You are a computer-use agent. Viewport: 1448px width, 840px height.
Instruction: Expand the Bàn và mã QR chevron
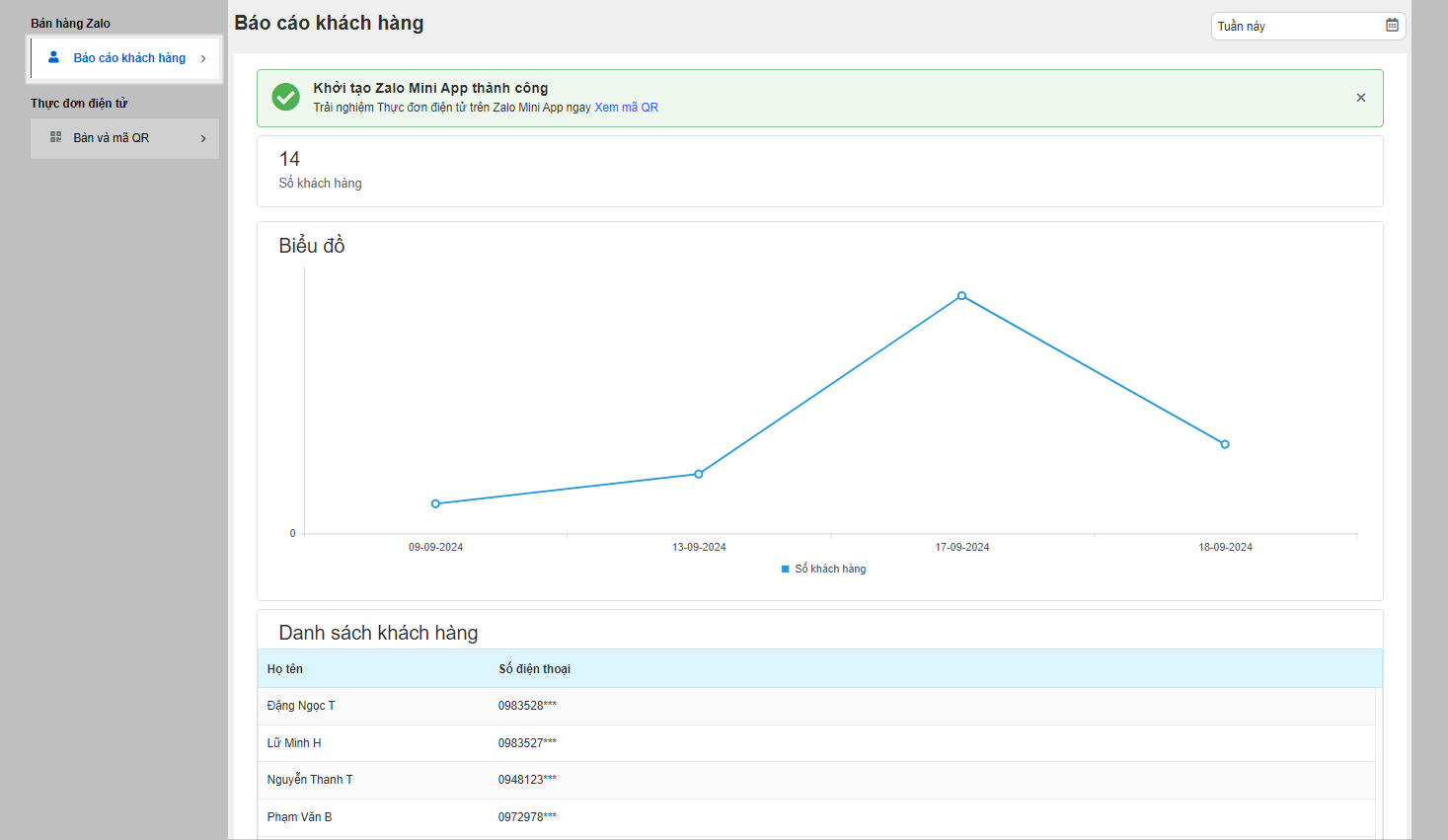coord(203,139)
